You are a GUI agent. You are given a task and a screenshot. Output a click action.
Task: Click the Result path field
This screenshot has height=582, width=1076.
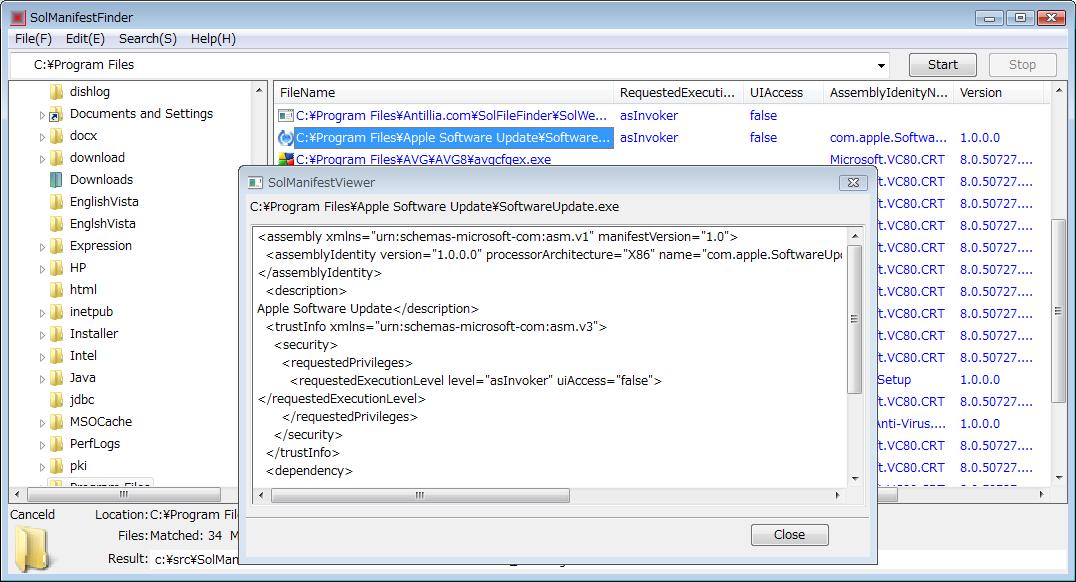coord(195,559)
